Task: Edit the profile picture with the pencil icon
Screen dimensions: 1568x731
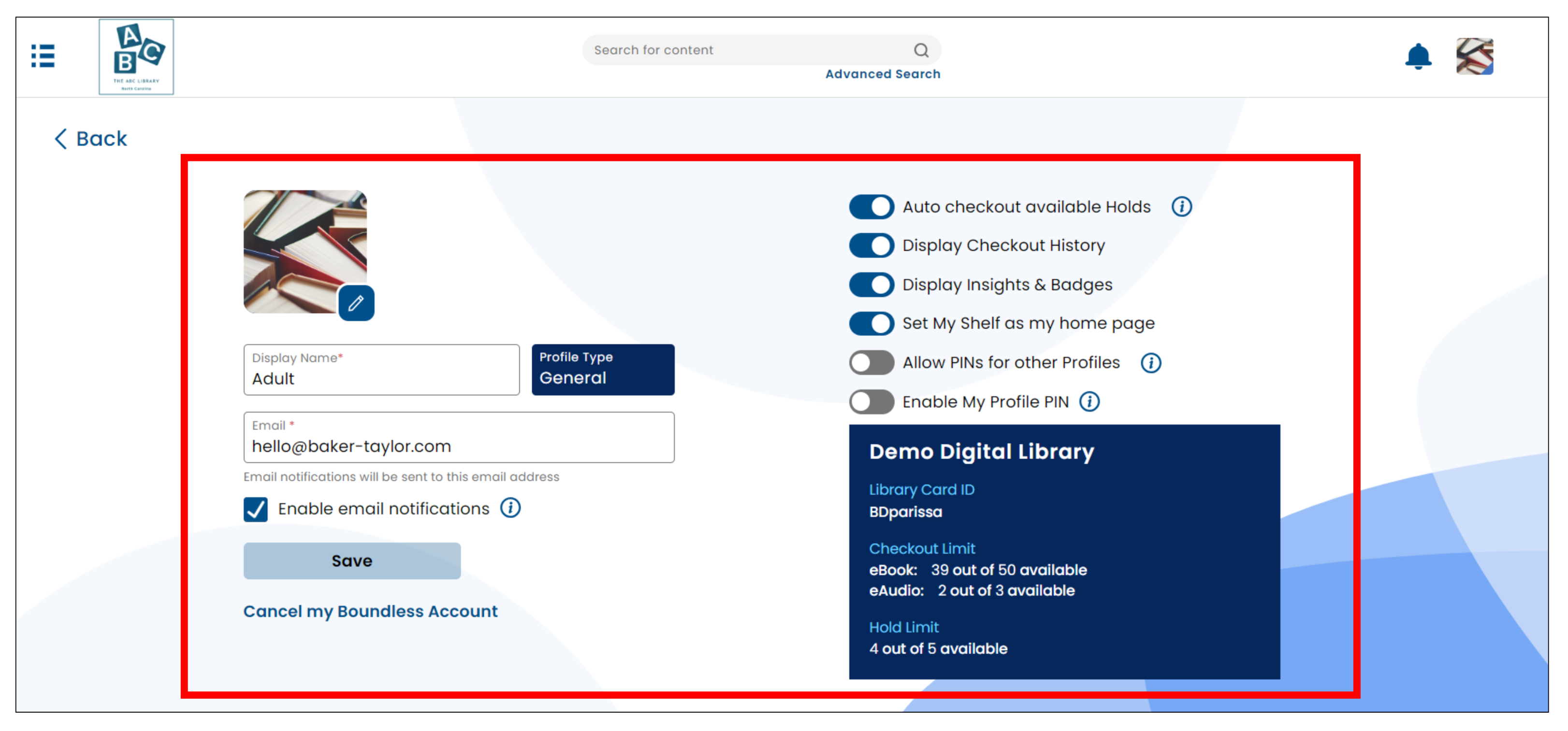Action: coord(355,302)
